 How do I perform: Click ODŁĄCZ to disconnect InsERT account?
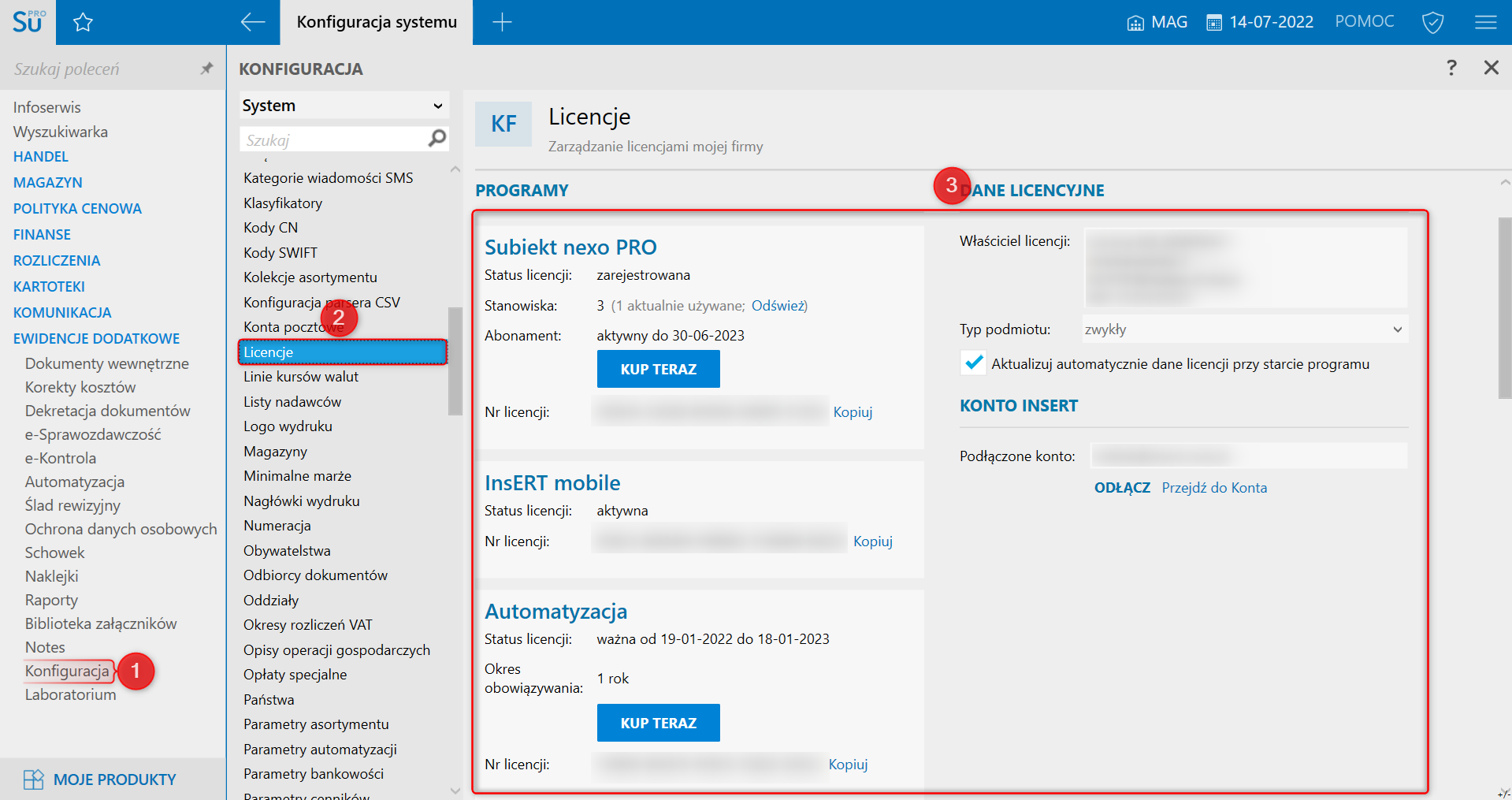[x=1122, y=488]
